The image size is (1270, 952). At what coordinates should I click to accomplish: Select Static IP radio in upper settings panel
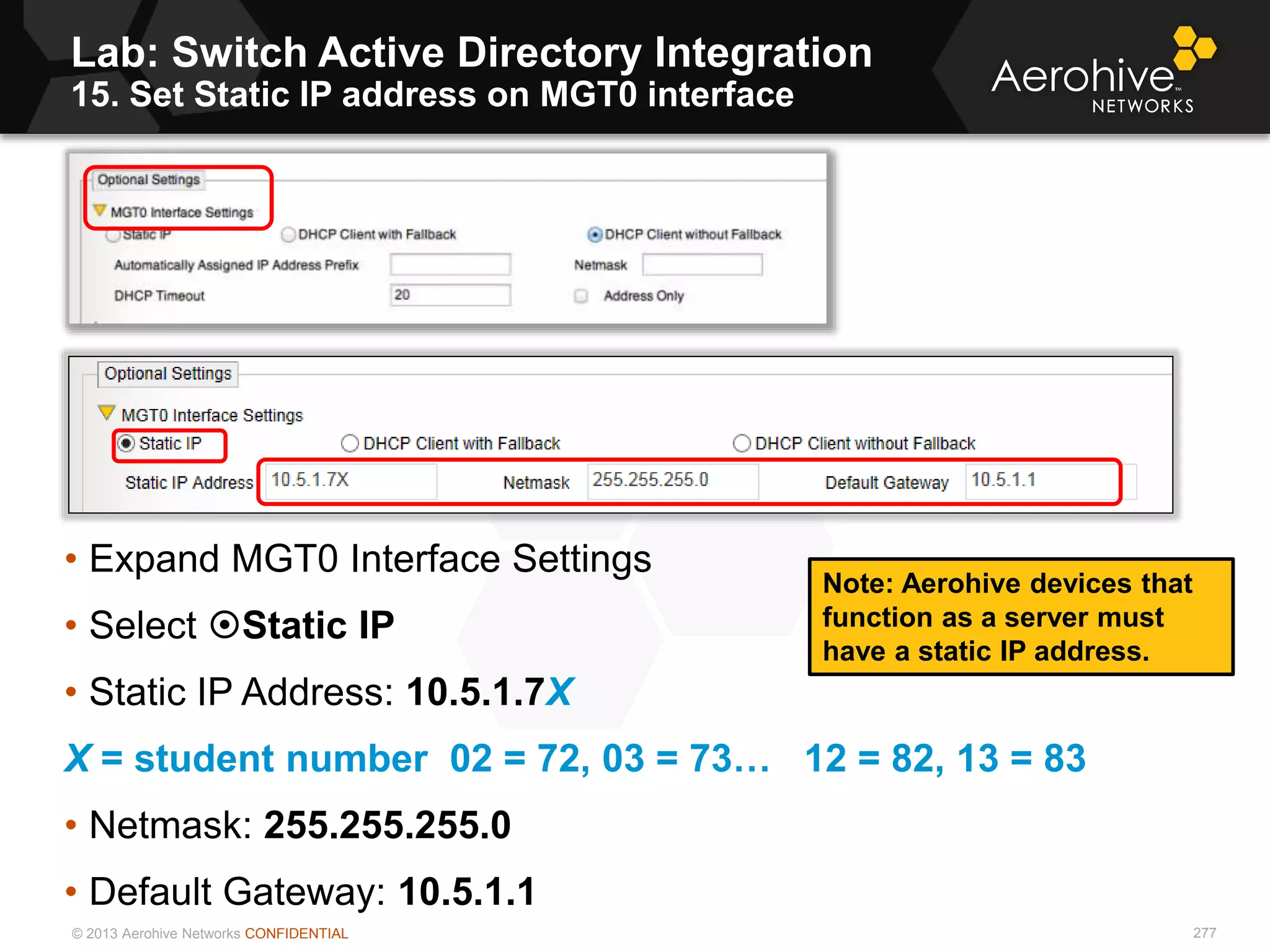click(x=113, y=235)
